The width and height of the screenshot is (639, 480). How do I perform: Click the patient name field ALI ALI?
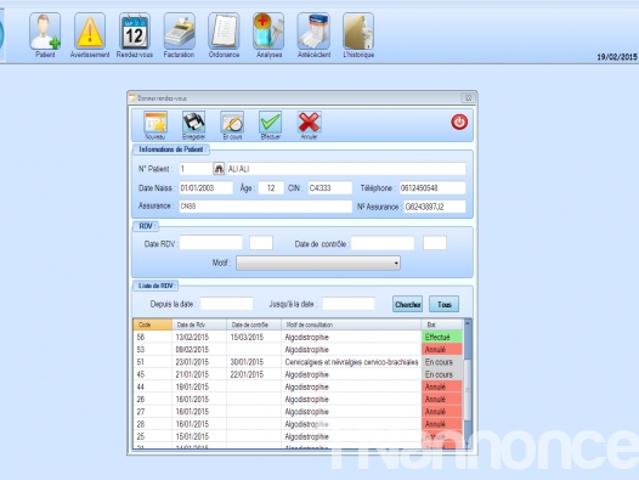pyautogui.click(x=345, y=169)
